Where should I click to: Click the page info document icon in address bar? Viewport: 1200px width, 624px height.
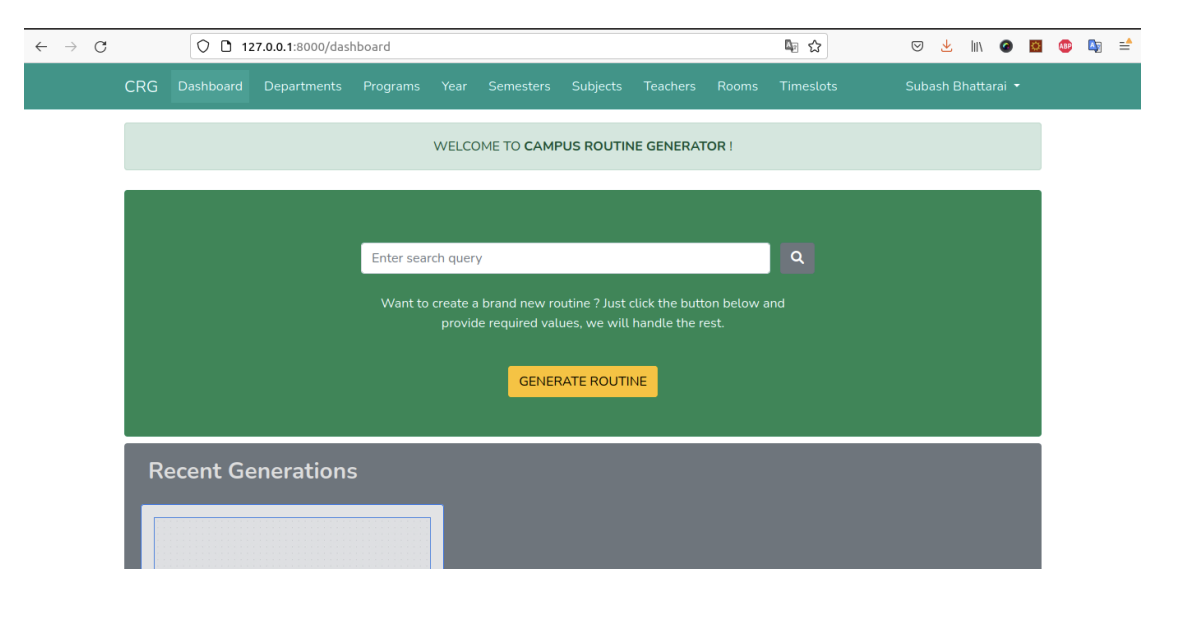coord(226,46)
